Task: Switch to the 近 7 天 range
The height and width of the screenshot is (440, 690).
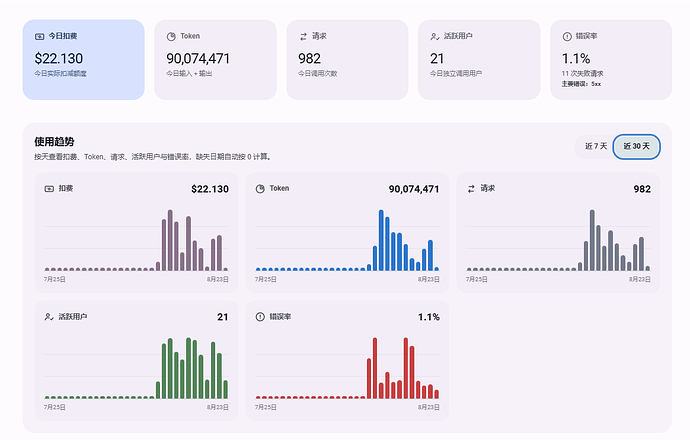Action: 595,146
